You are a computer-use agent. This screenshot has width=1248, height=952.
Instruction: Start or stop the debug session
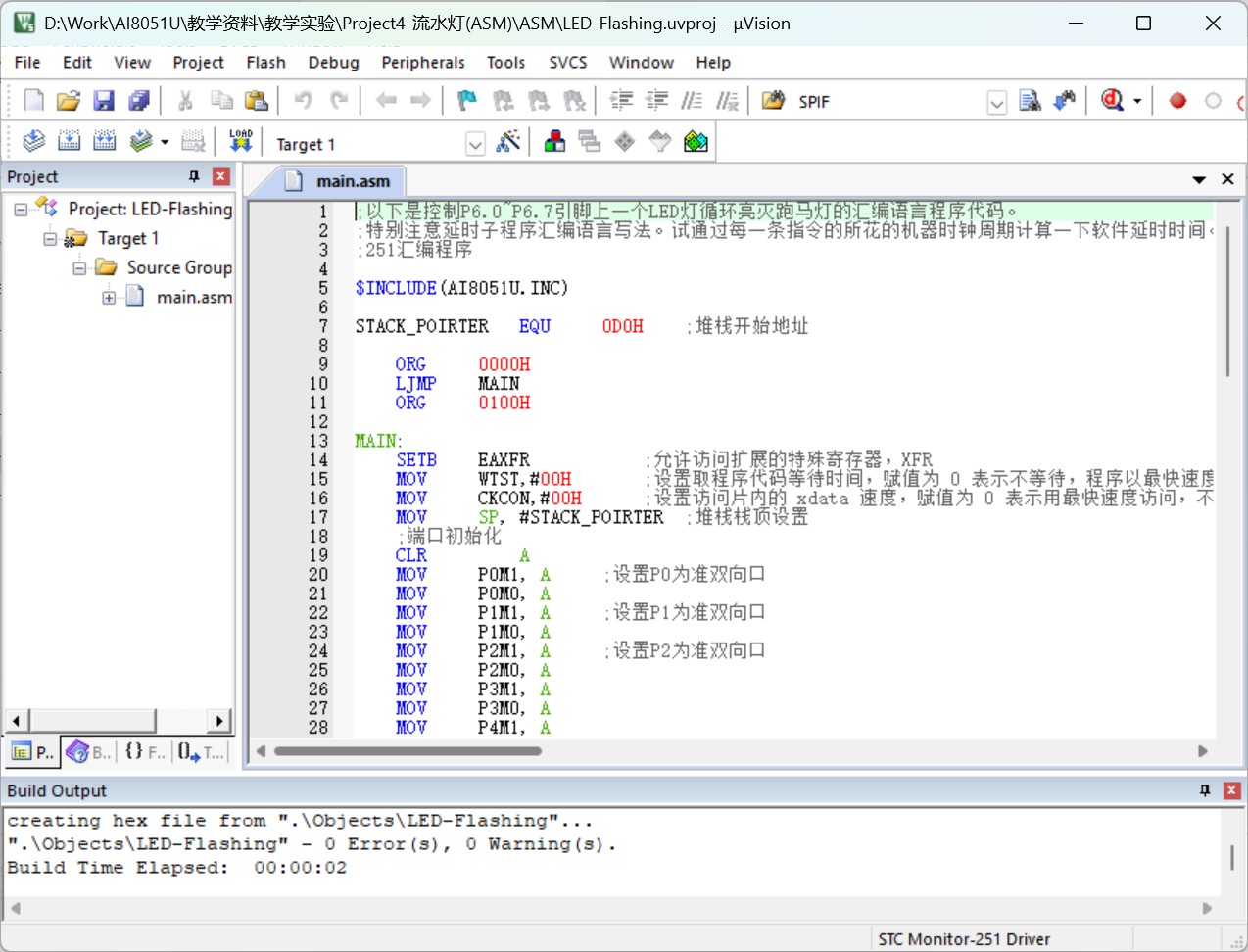click(1113, 100)
